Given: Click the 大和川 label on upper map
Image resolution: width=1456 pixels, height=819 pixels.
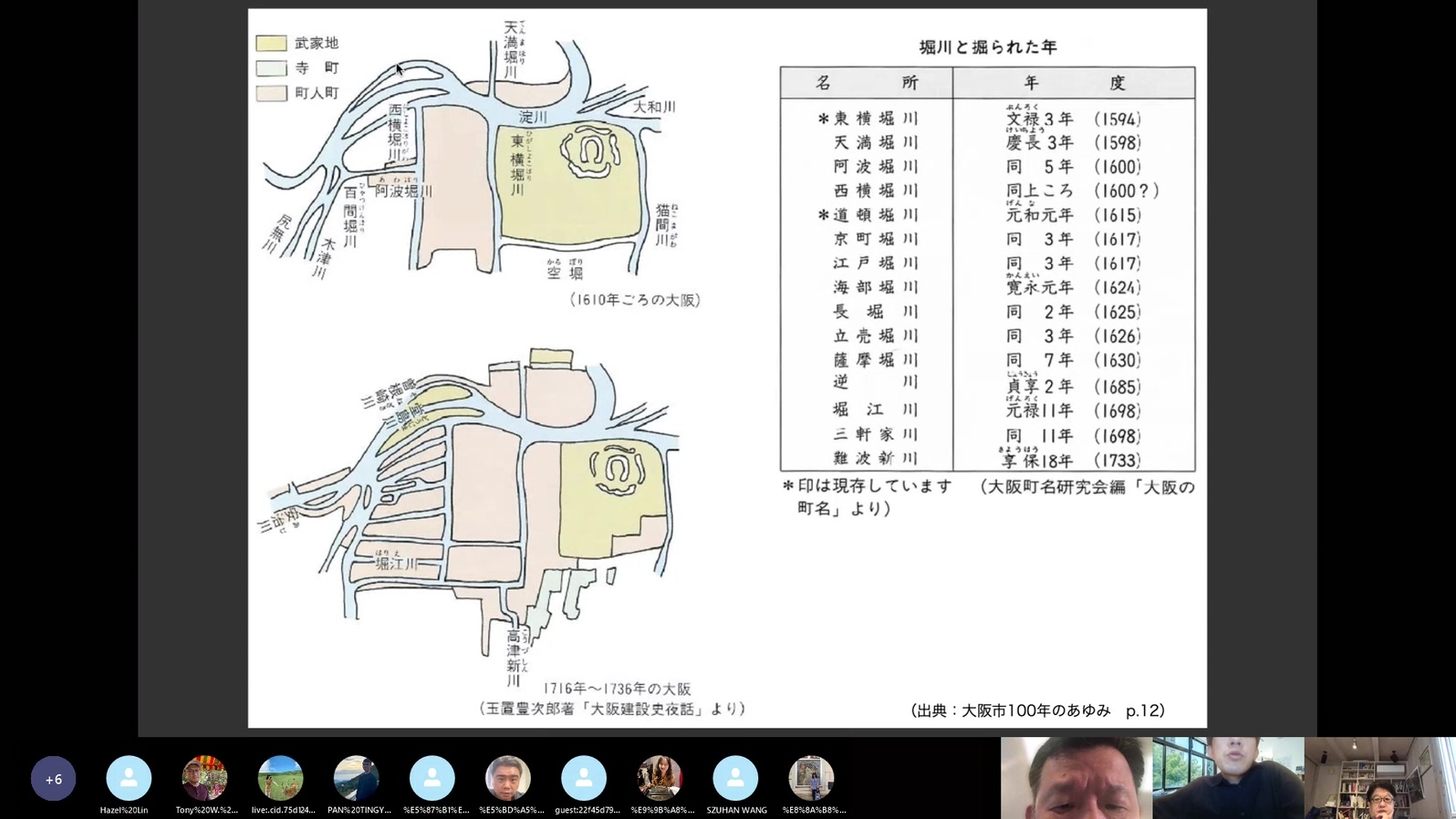Looking at the screenshot, I should pos(654,107).
